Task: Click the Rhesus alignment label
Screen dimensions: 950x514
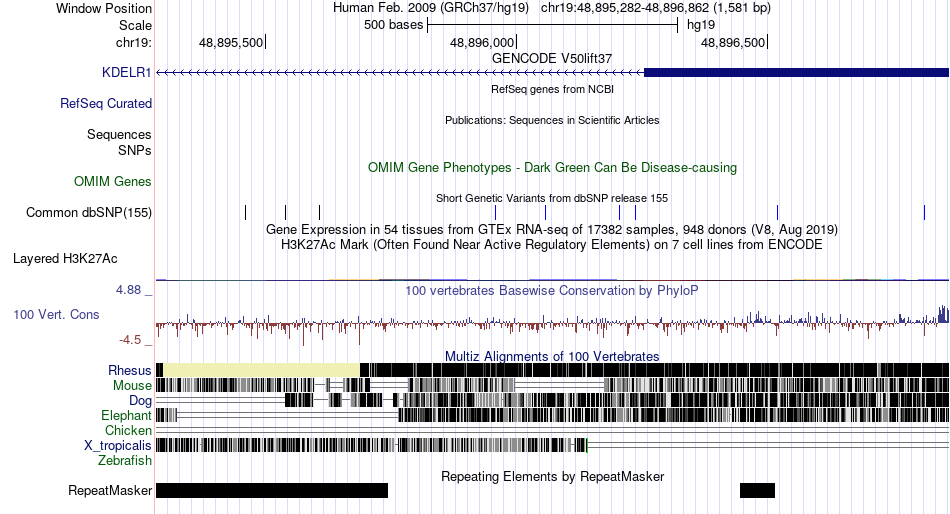Action: pyautogui.click(x=130, y=370)
